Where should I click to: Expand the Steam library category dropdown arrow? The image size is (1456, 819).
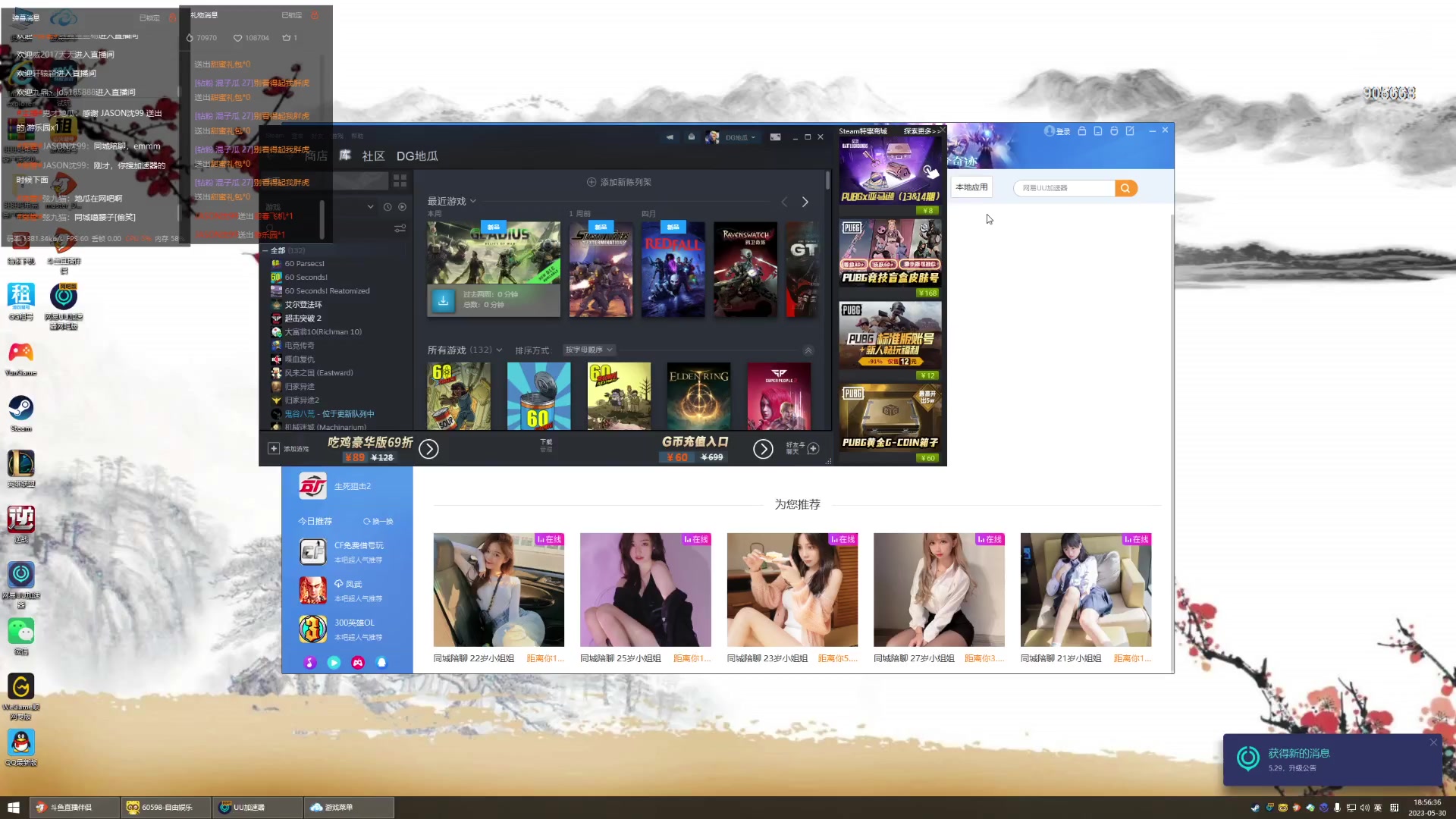[370, 207]
